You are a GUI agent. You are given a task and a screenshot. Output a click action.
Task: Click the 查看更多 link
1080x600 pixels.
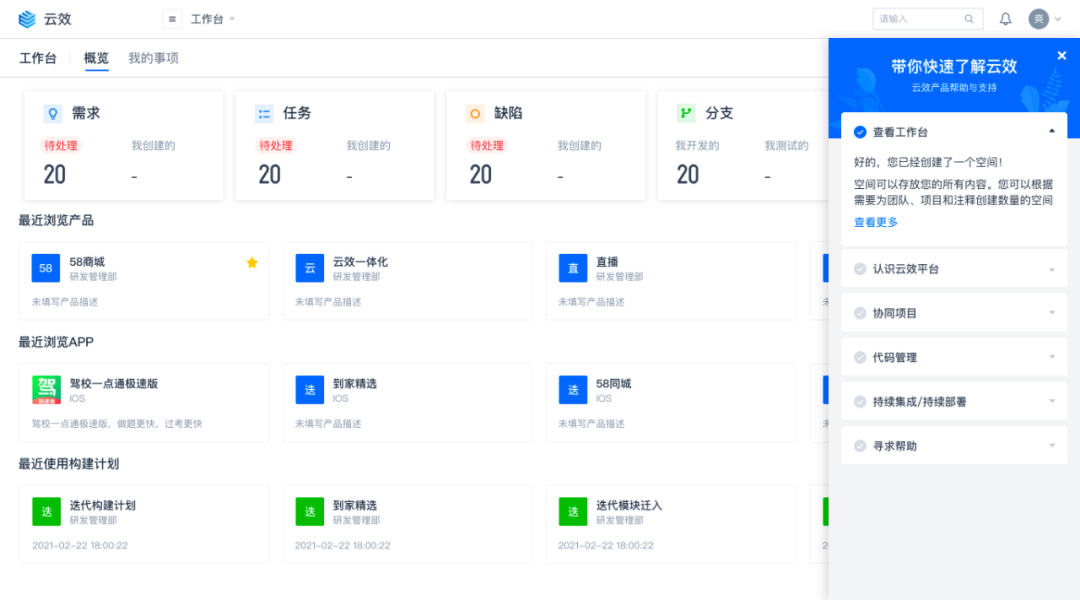(x=876, y=222)
